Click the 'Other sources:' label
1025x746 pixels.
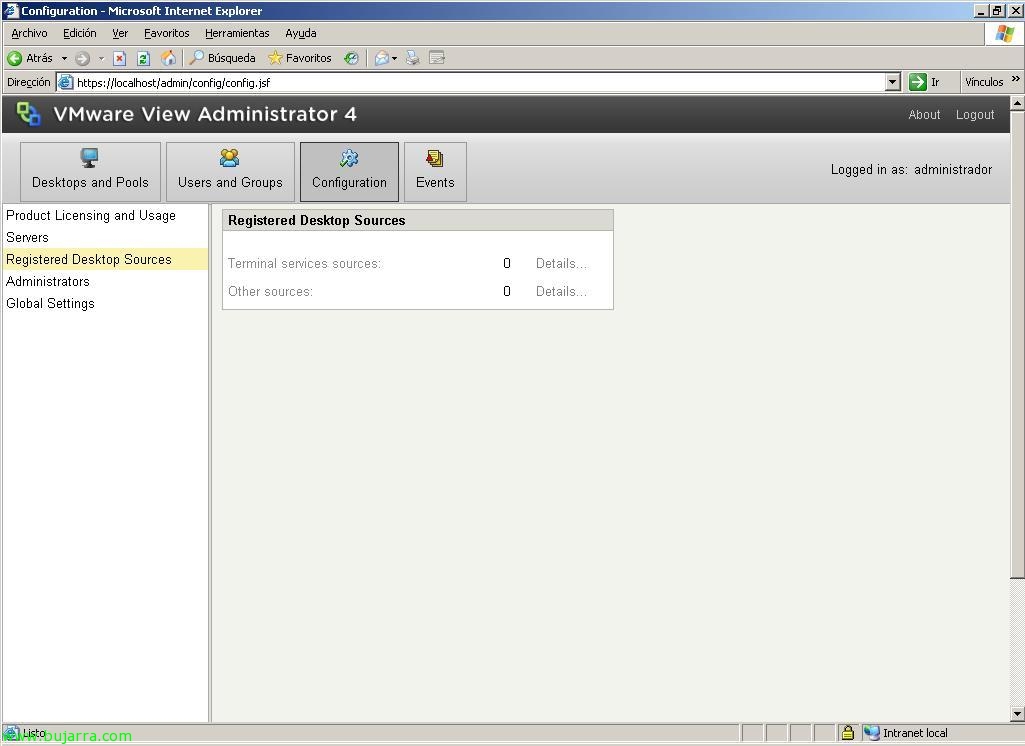tap(271, 292)
